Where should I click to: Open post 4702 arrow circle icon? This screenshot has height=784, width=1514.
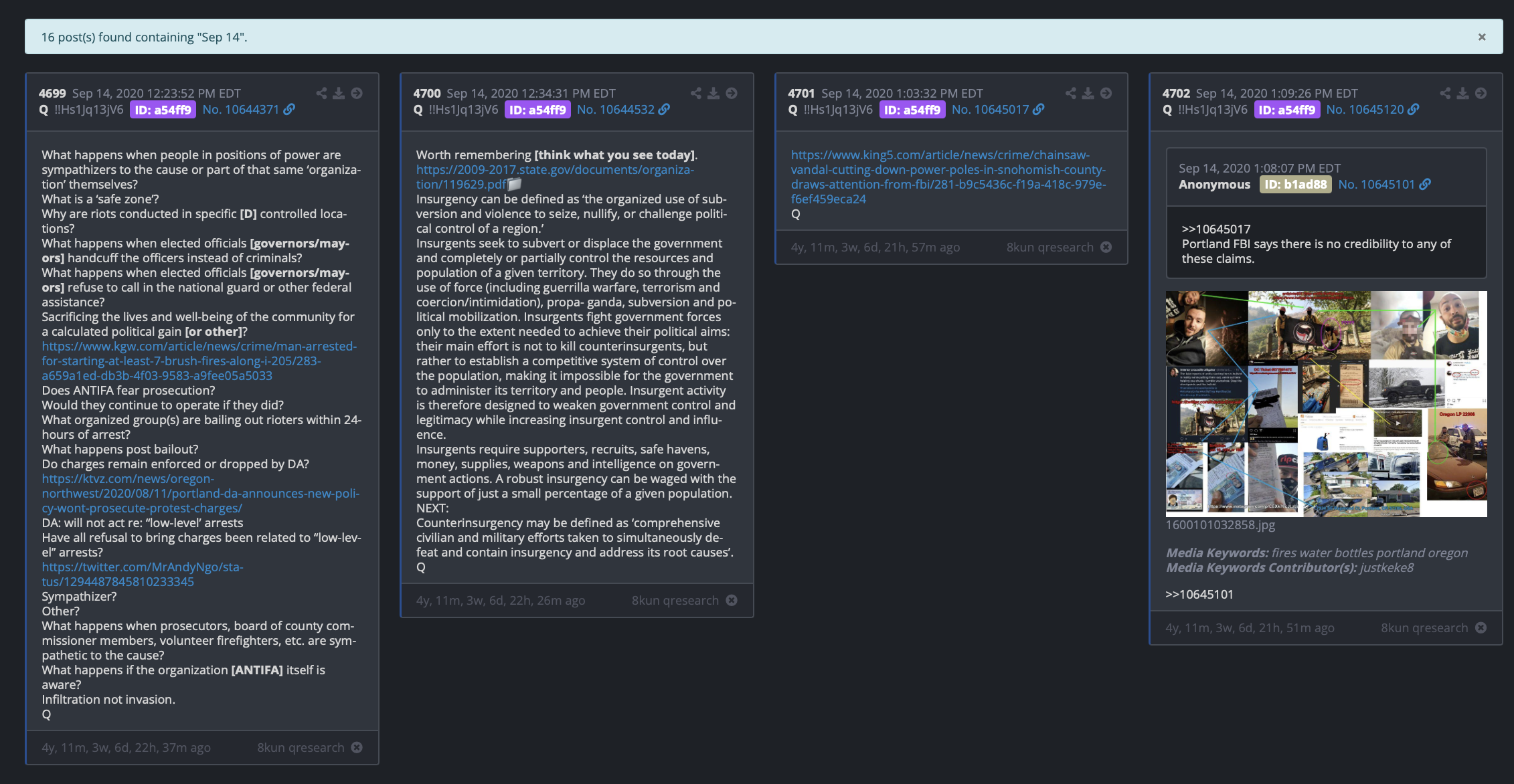(x=1481, y=94)
